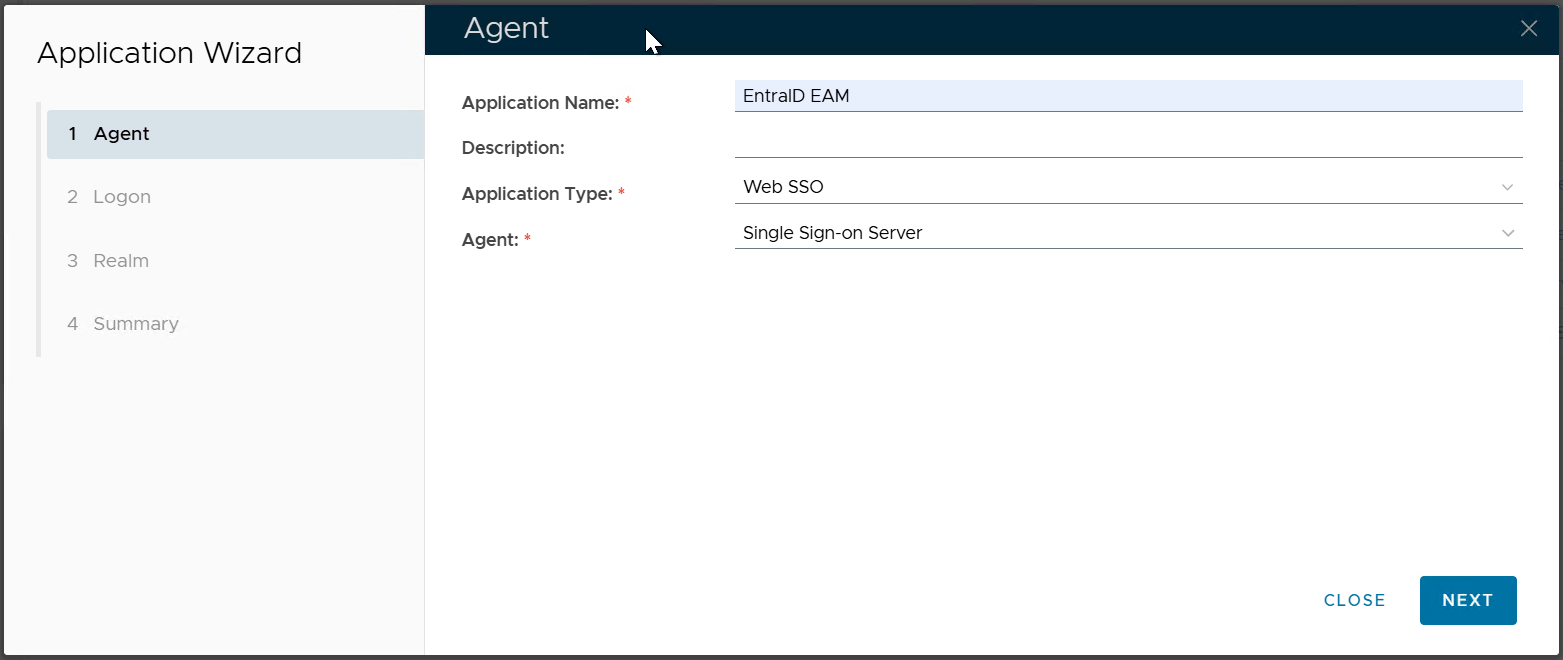This screenshot has height=660, width=1563.
Task: Click the Application Name label
Action: pos(540,103)
